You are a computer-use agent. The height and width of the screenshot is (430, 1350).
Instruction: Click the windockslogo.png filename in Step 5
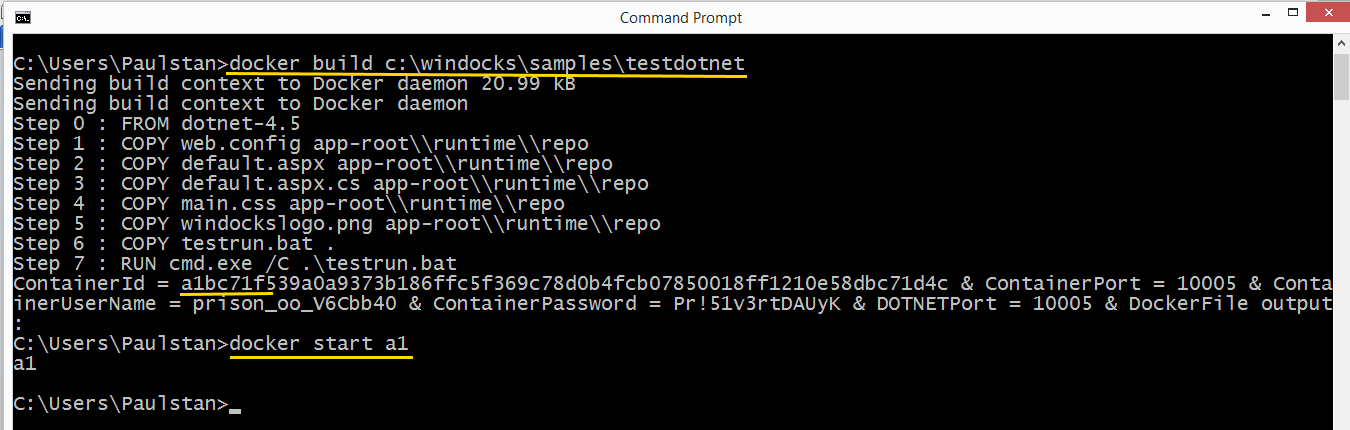point(277,224)
